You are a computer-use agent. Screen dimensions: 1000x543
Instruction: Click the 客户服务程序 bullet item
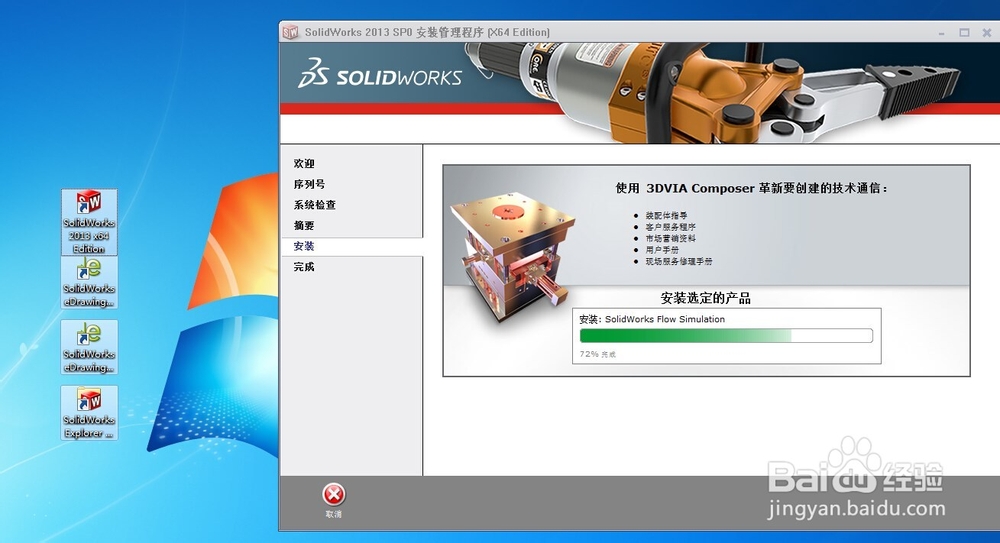[670, 227]
